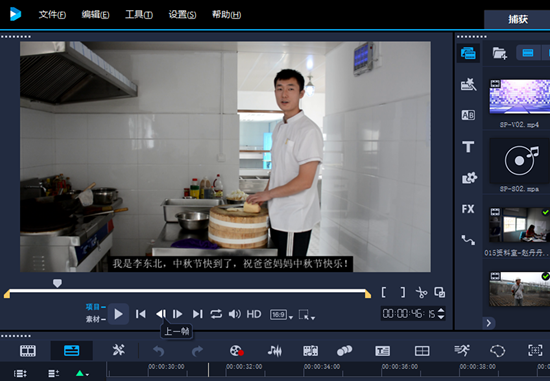
Task: Click the import media folder icon
Action: 499,53
